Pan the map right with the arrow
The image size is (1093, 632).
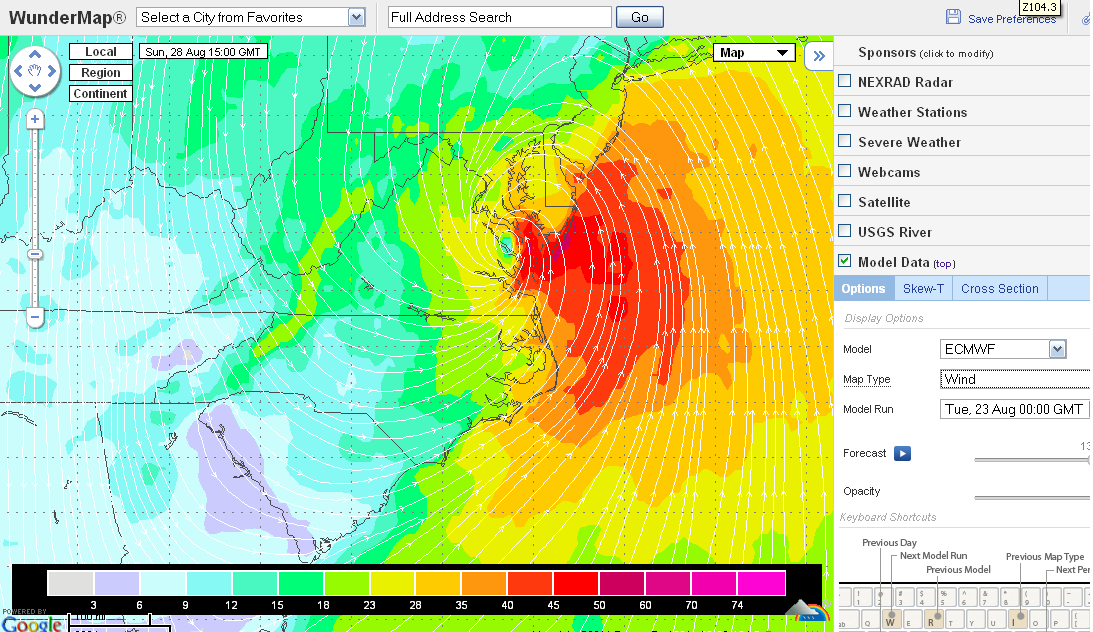point(52,70)
